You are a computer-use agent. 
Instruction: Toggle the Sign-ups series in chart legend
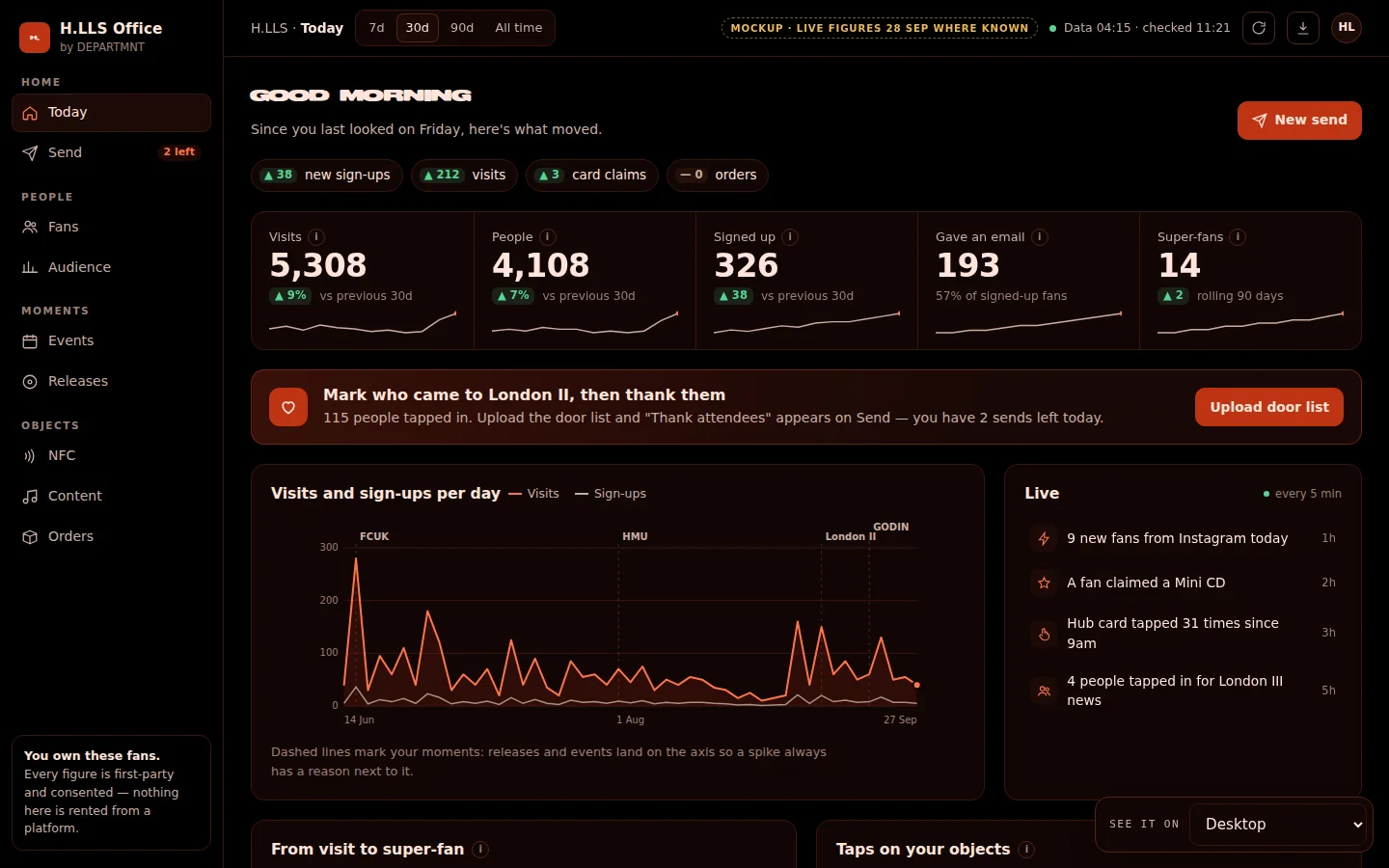[x=611, y=494]
